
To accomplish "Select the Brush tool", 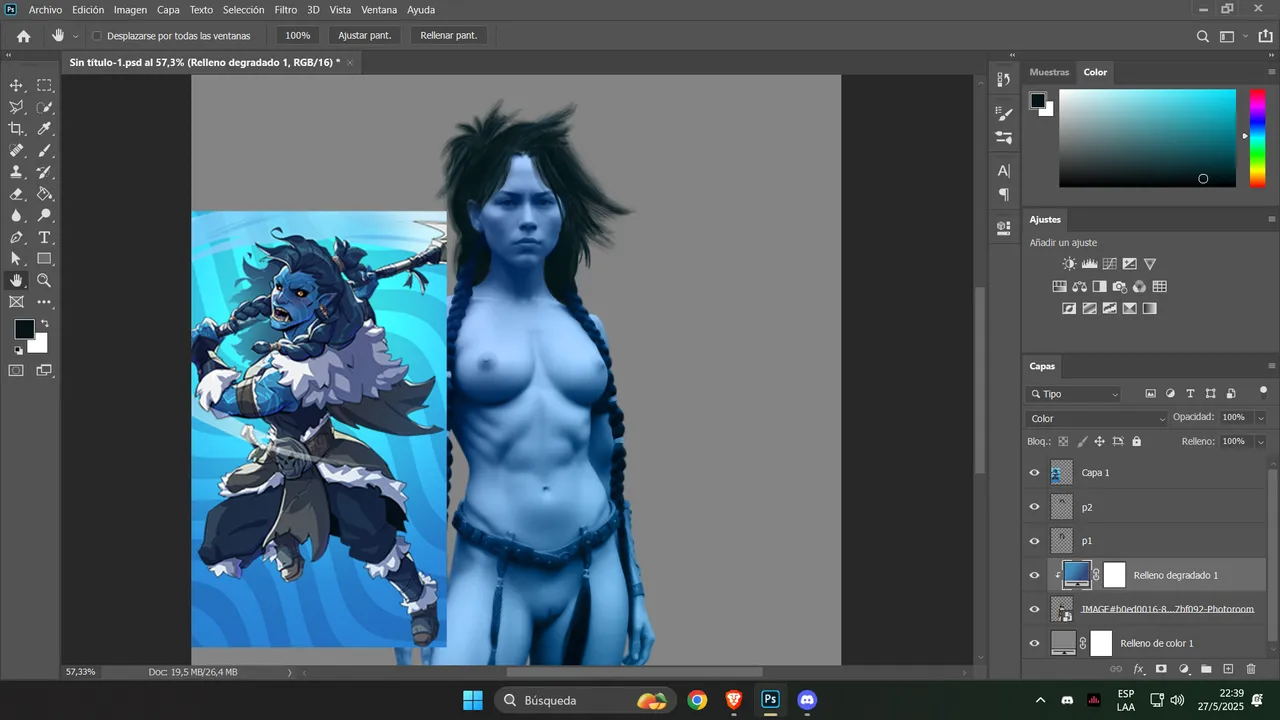I will click(45, 151).
